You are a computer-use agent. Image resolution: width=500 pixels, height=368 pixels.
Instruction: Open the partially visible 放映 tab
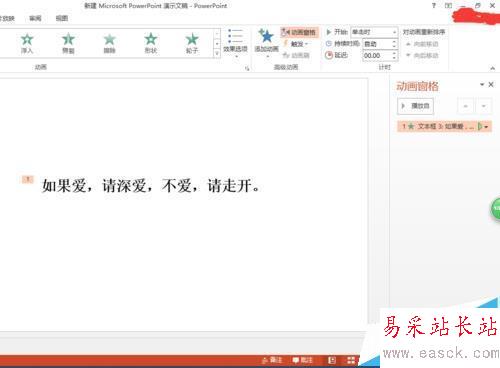(x=7, y=18)
